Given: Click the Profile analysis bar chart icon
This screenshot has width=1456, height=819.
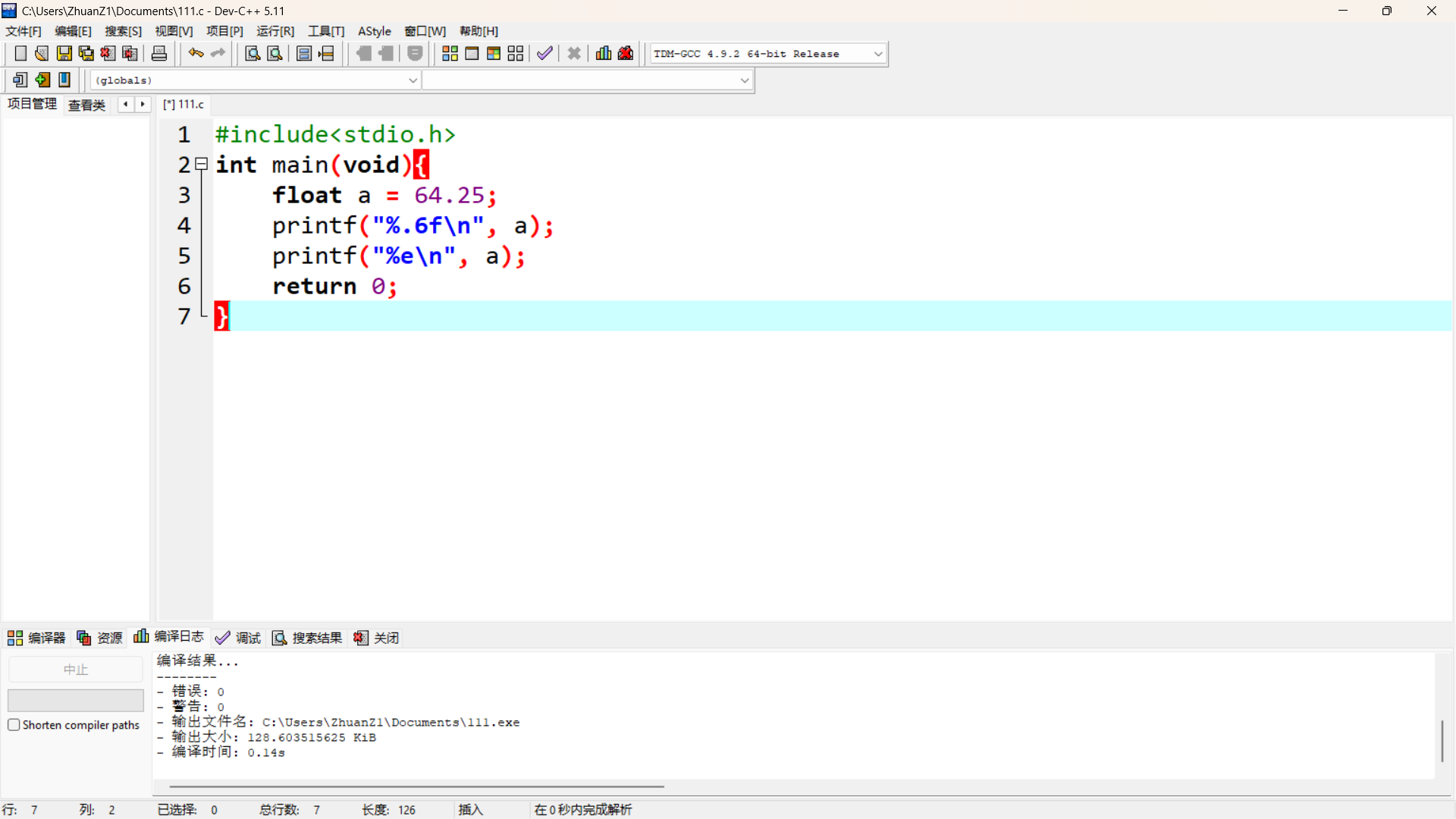Looking at the screenshot, I should (604, 53).
